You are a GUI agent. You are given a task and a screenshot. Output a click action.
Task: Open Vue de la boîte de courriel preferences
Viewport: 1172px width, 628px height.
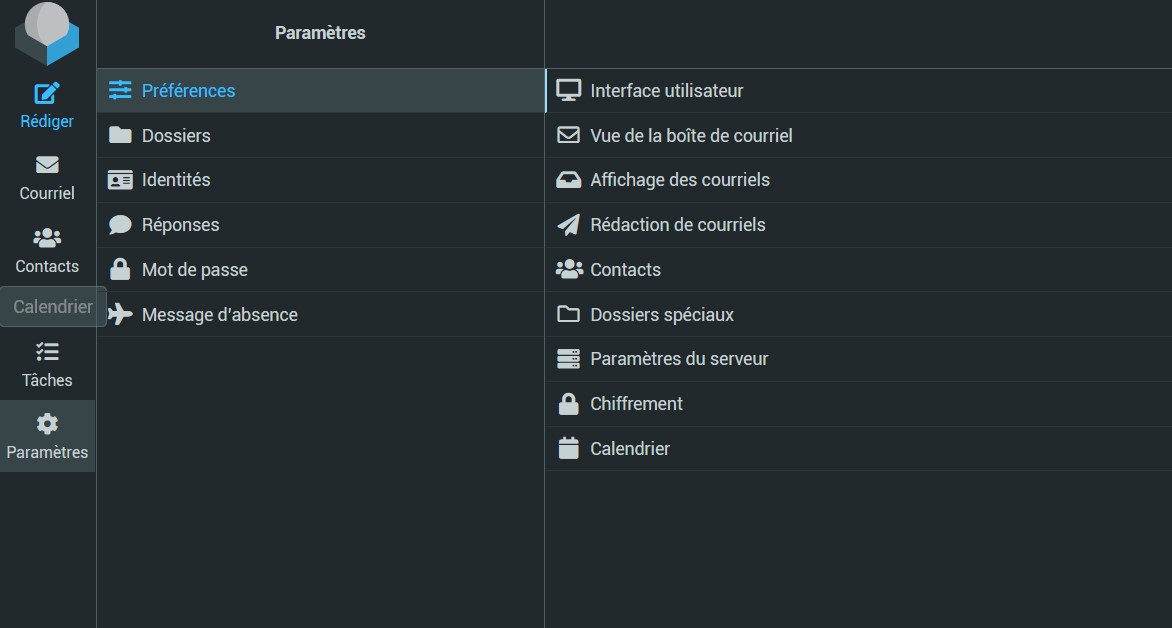(691, 135)
